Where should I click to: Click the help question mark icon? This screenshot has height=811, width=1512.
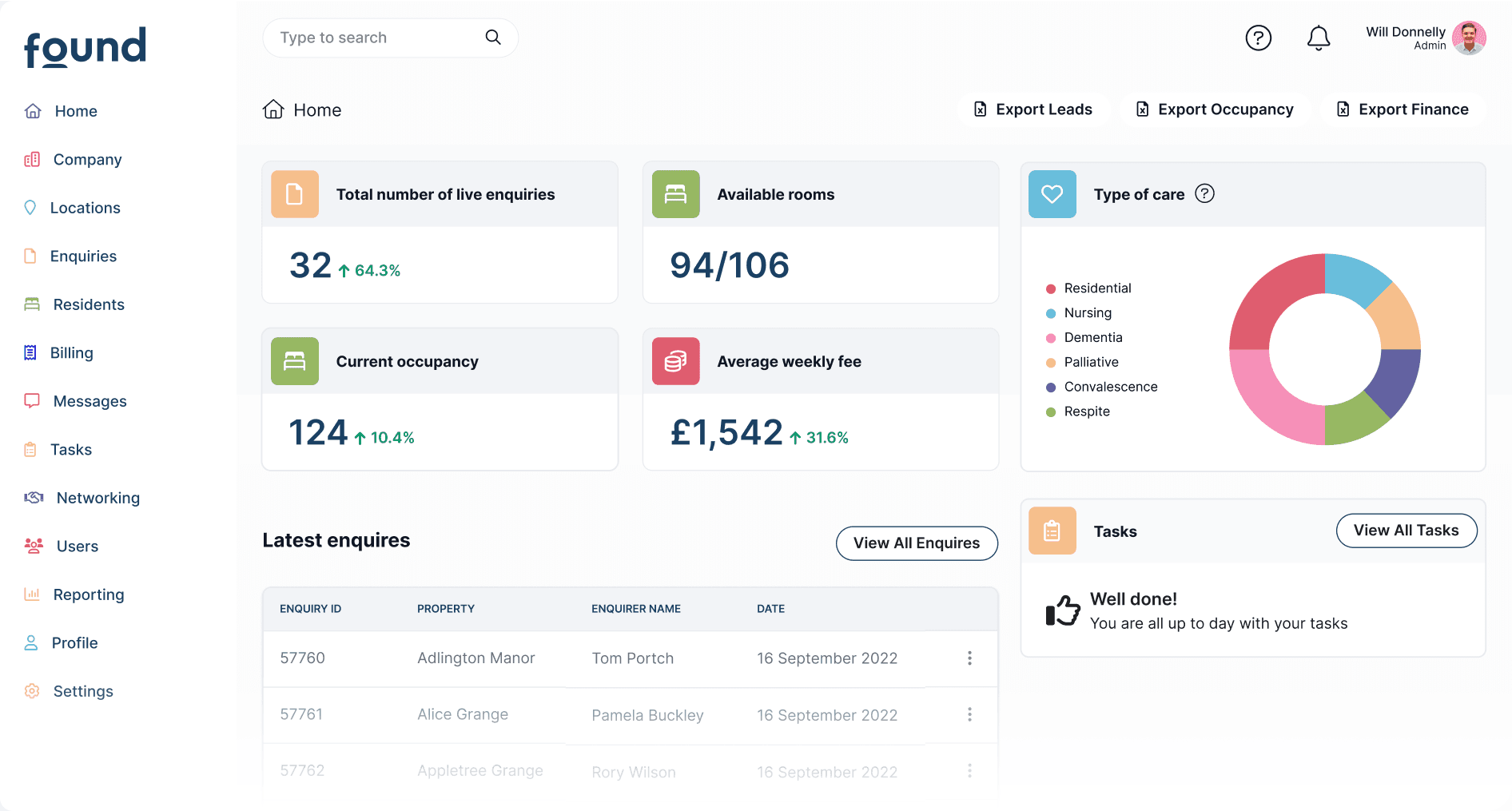(x=1259, y=38)
